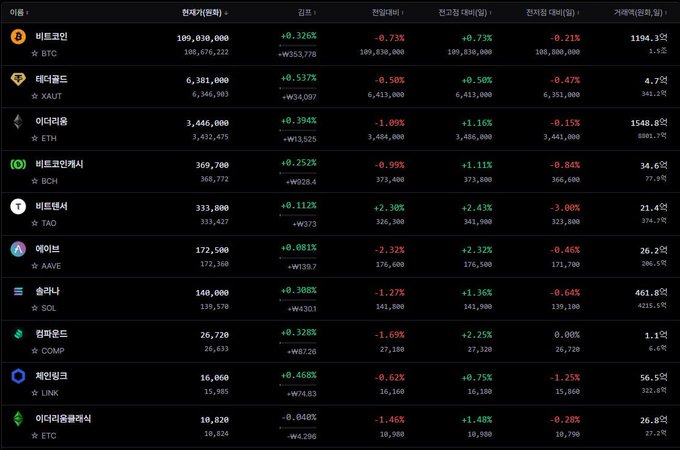Open the 체인링크 coin name
The image size is (680, 450).
pyautogui.click(x=51, y=376)
